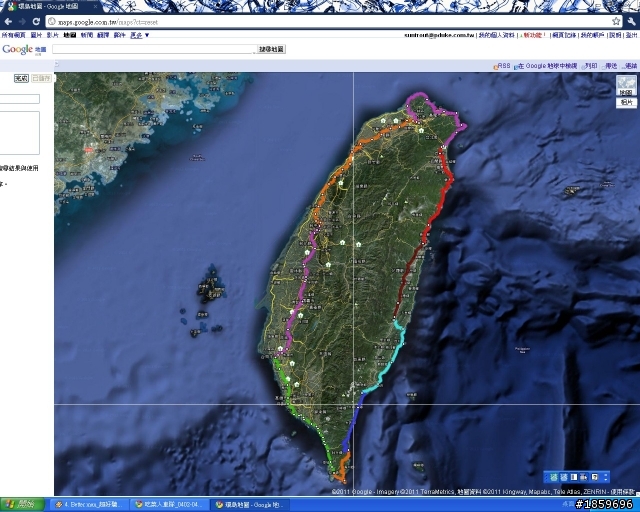
Task: Click the second icon in the language toolbar
Action: 564,477
